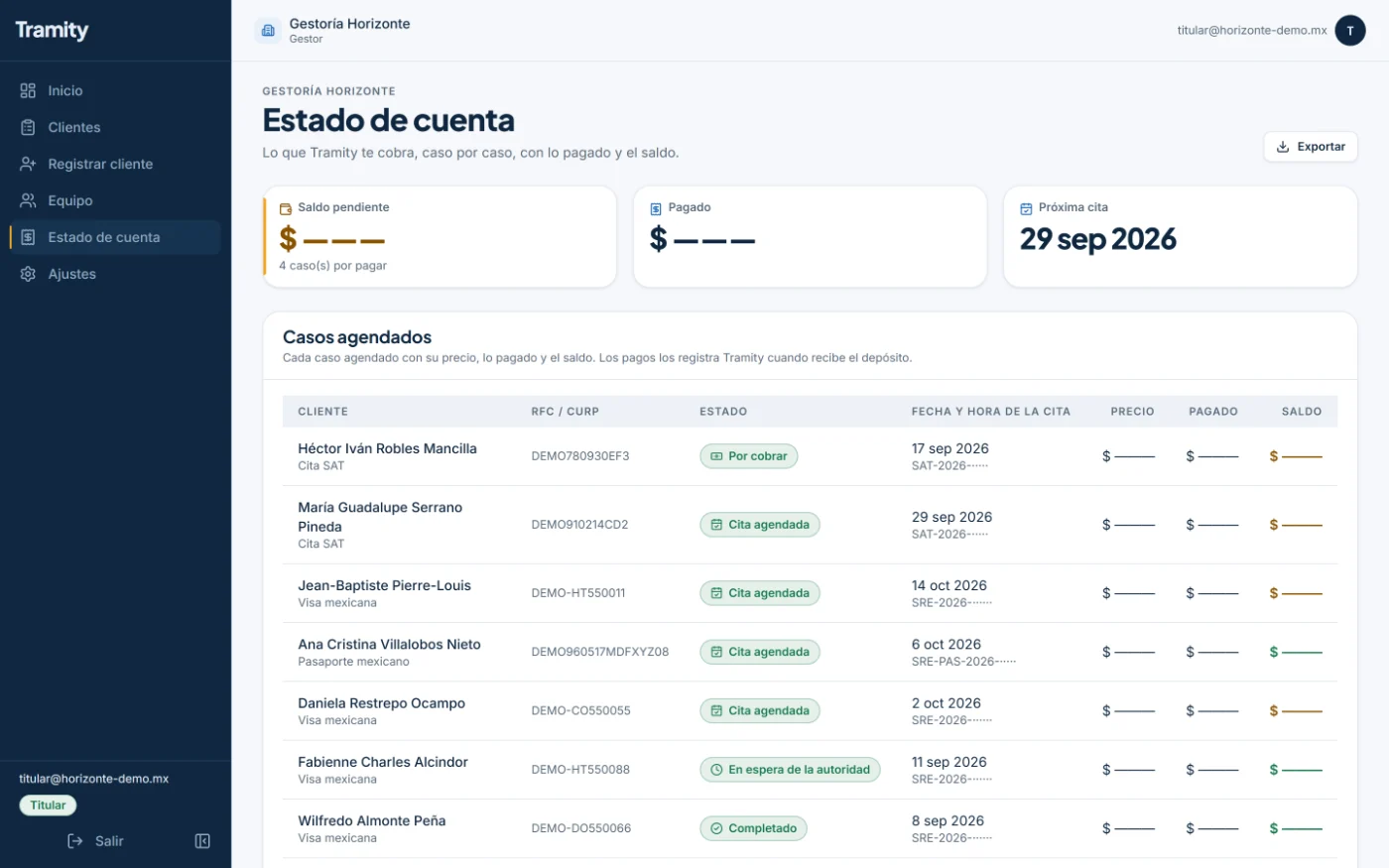This screenshot has height=868, width=1389.
Task: Select the Por cobrar status badge
Action: tap(748, 456)
